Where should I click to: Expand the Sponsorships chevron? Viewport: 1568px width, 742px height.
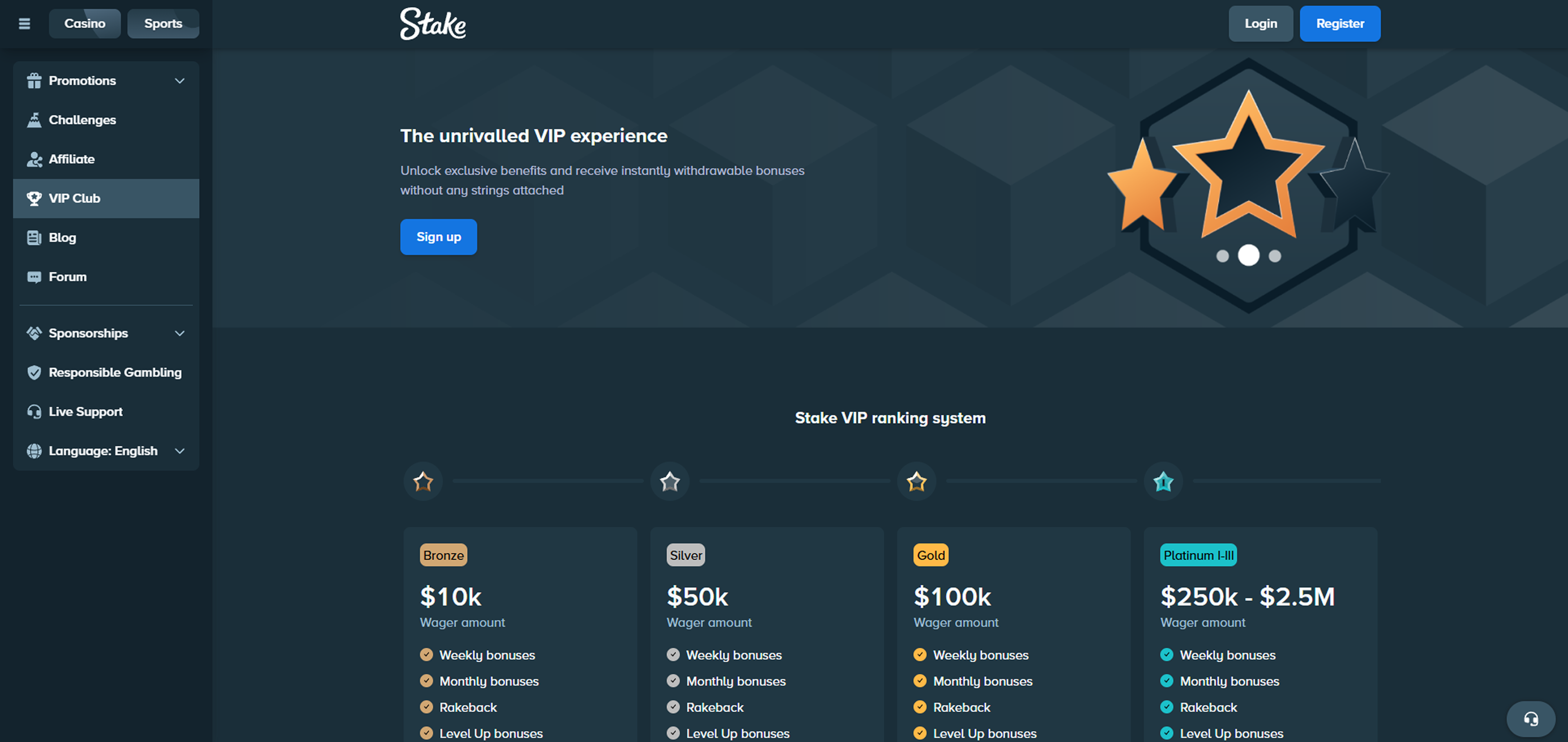click(180, 333)
